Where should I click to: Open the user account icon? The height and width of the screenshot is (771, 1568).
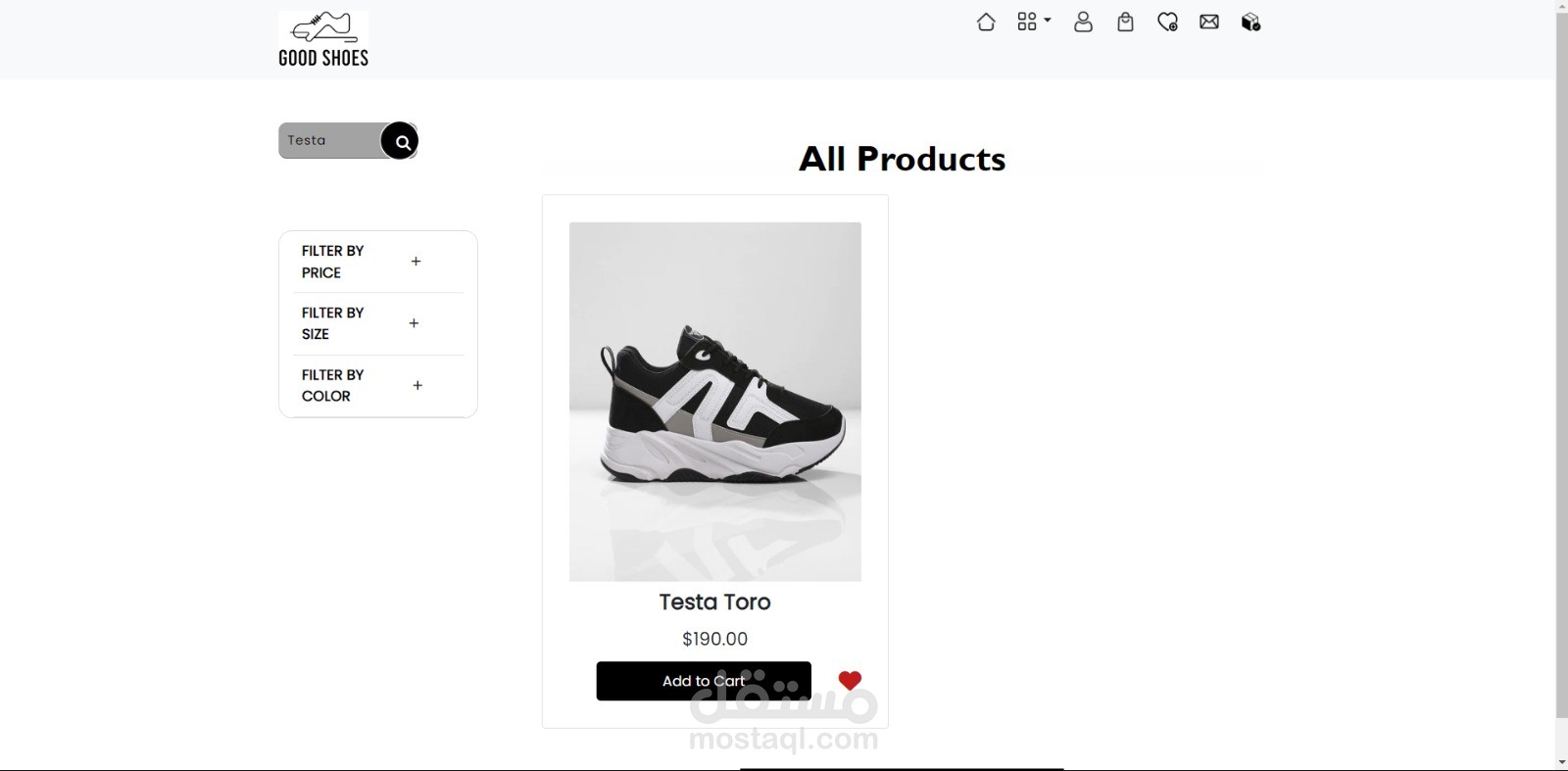[x=1083, y=22]
